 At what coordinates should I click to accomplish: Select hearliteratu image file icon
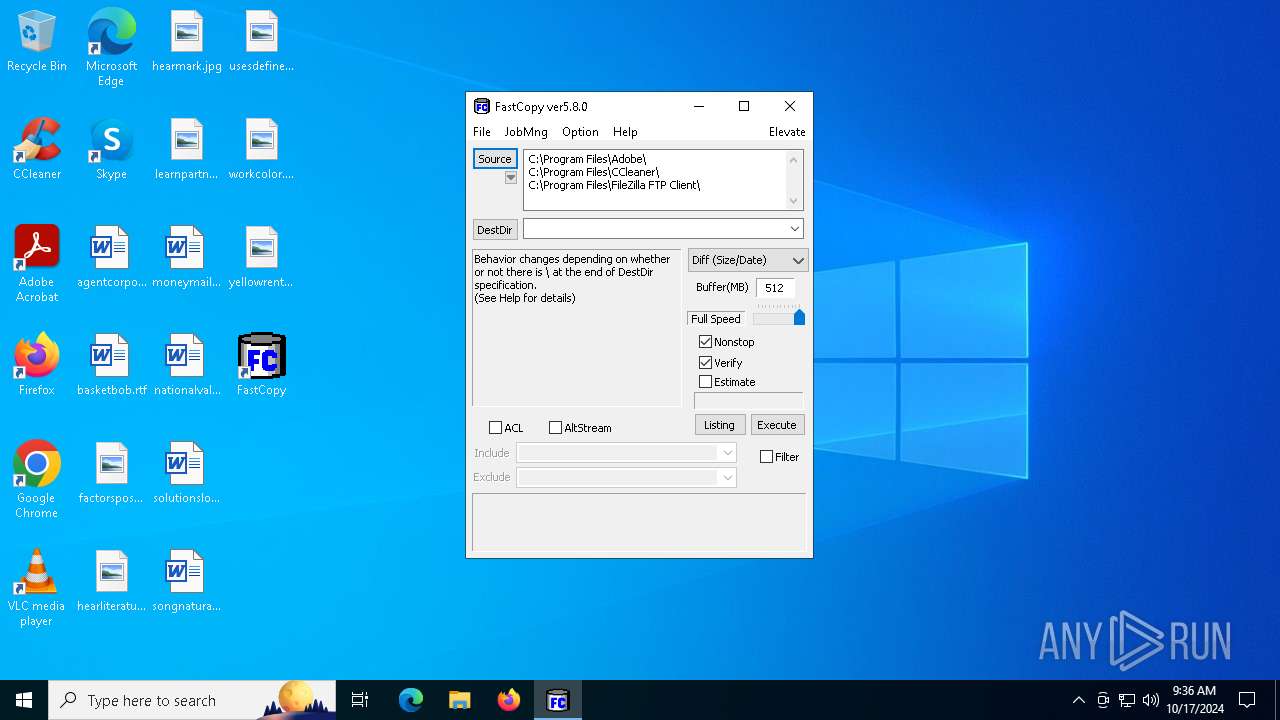(111, 582)
